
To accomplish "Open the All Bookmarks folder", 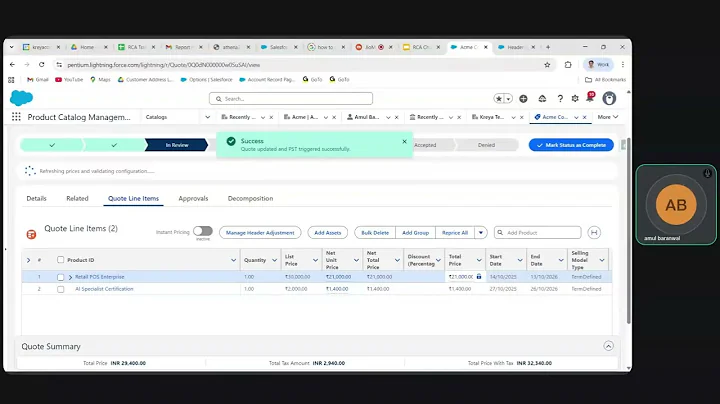I will coord(605,79).
